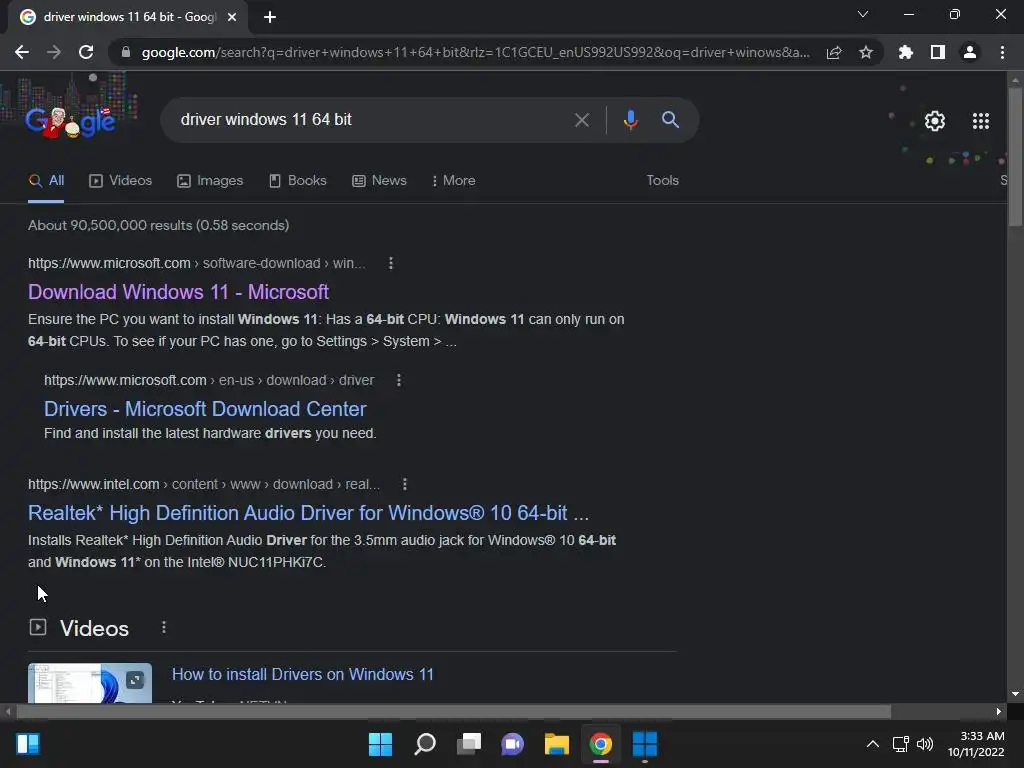Open the network status tray icon
The width and height of the screenshot is (1024, 768).
click(x=901, y=744)
